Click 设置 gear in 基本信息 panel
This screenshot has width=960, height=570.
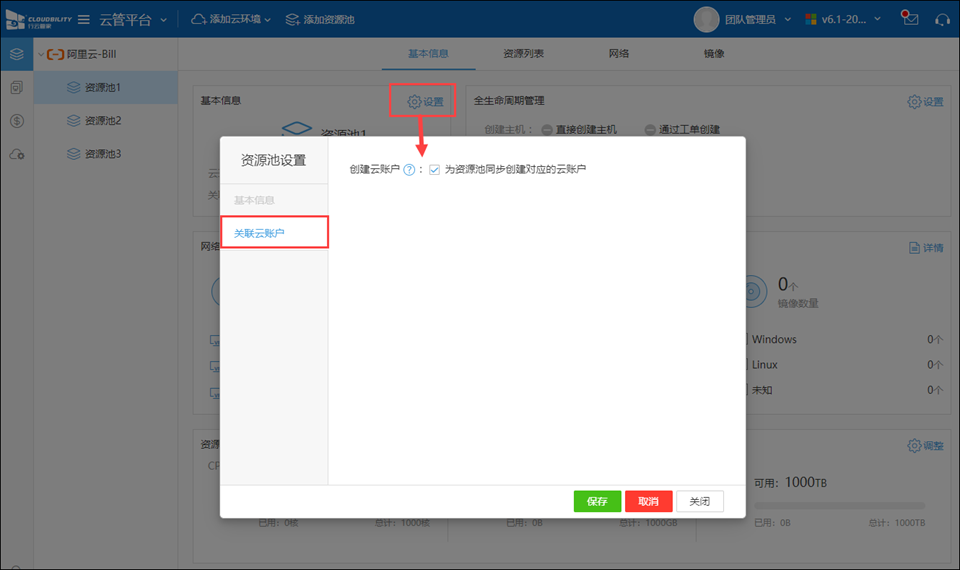click(x=426, y=102)
